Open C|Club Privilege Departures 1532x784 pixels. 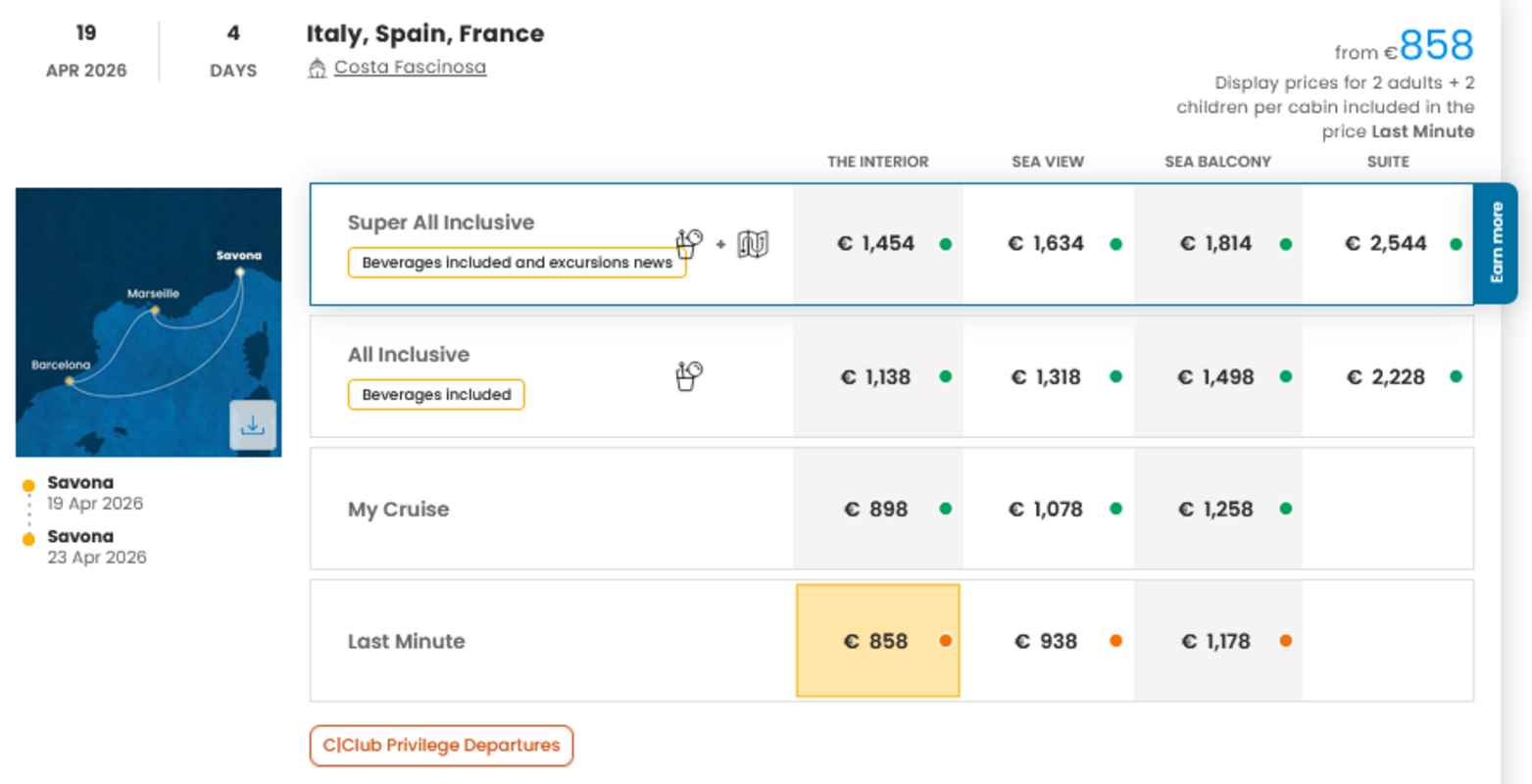coord(441,746)
